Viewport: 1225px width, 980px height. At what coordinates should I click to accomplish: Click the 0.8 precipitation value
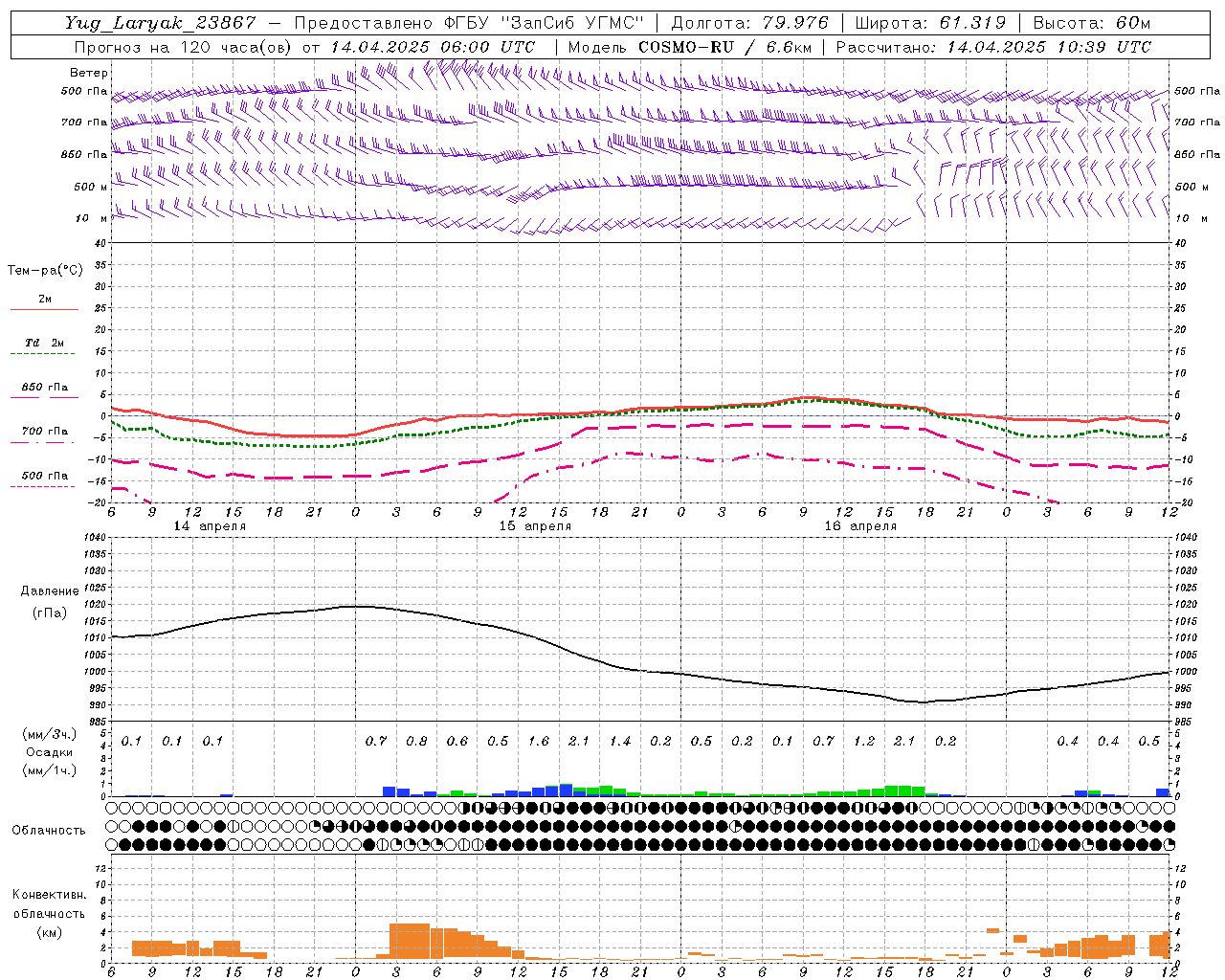click(x=416, y=741)
